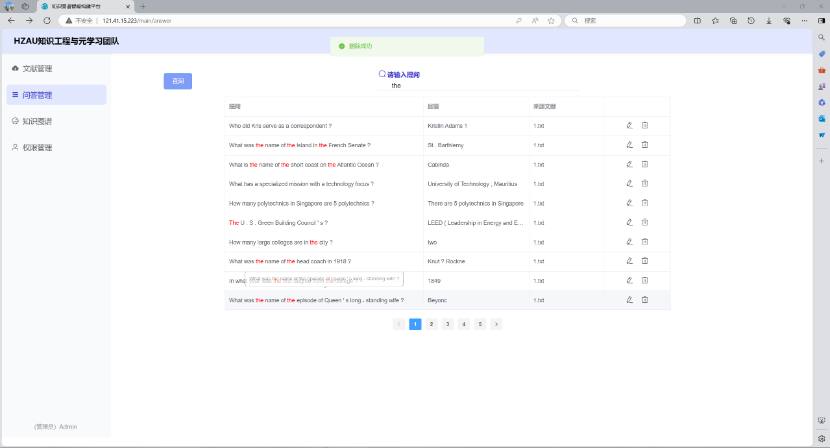Select page 3 in pagination
Viewport: 830px width, 448px height.
pyautogui.click(x=447, y=324)
